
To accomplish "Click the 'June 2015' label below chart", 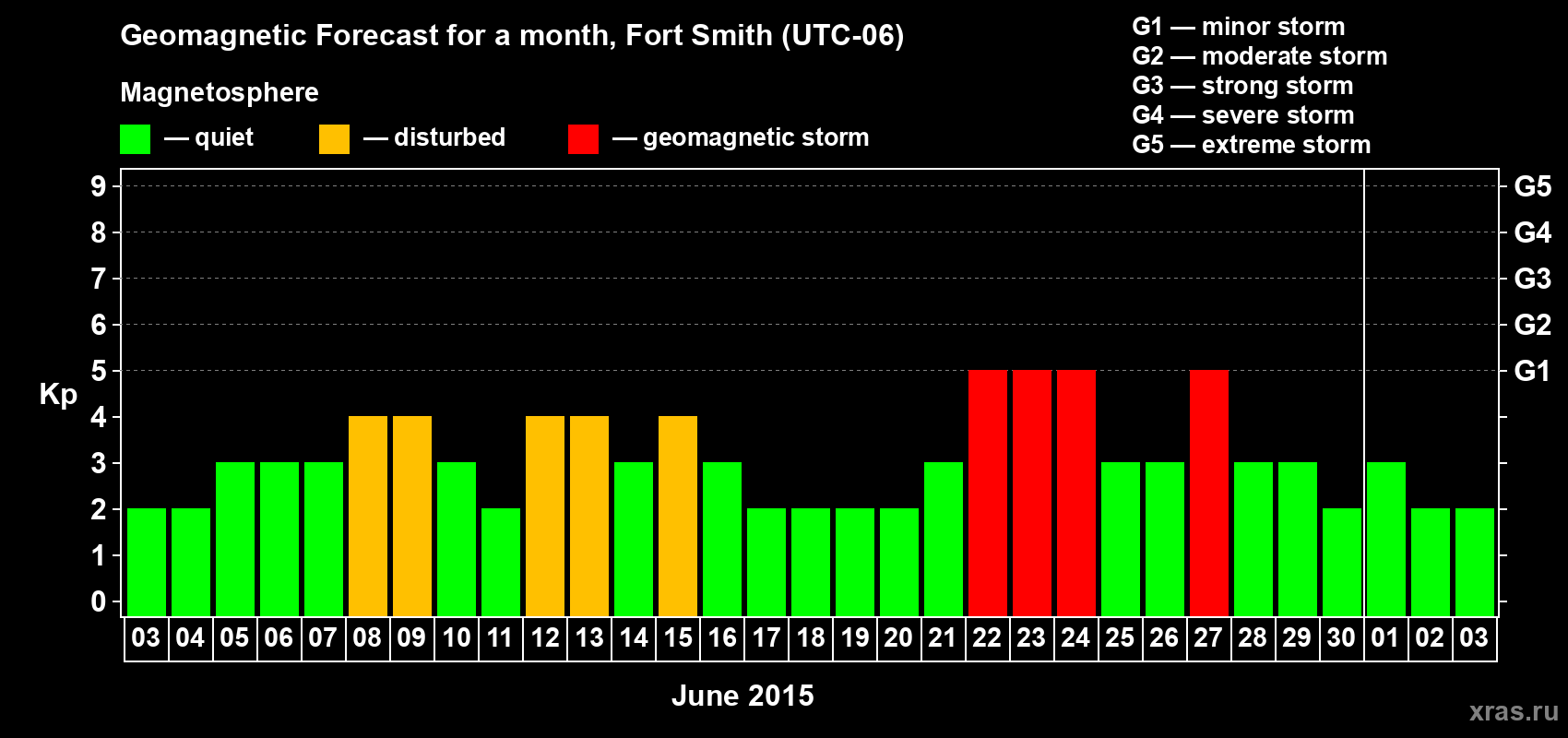I will 742,696.
